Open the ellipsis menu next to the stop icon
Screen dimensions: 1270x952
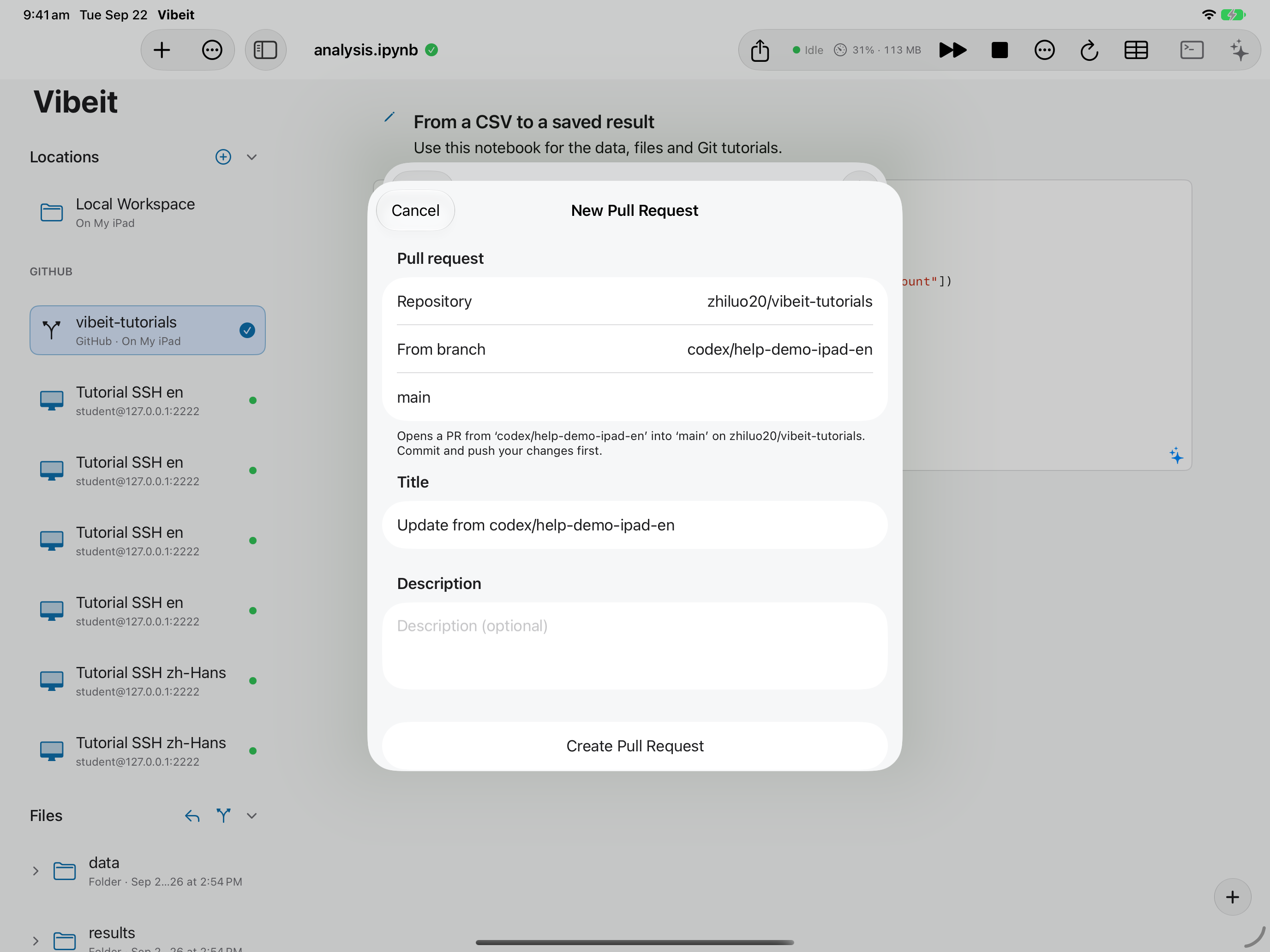(1044, 50)
